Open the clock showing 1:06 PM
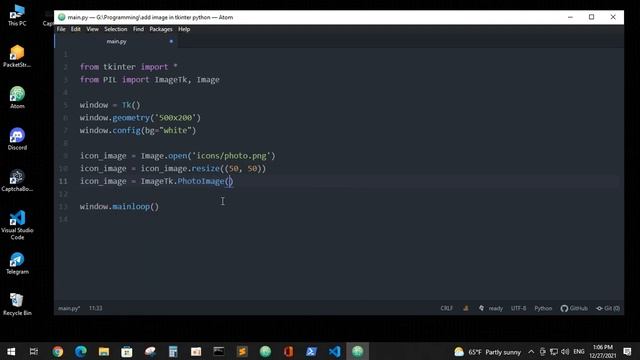Image resolution: width=640 pixels, height=360 pixels. (602, 351)
